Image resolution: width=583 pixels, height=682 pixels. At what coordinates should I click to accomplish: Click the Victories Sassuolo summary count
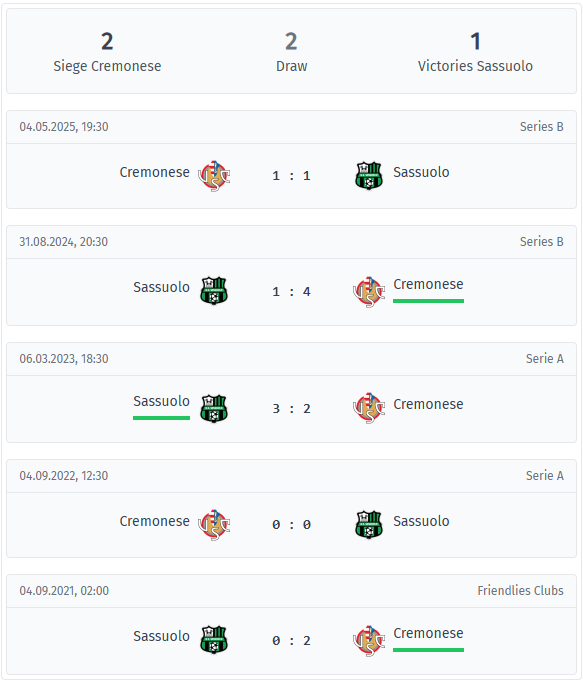(x=475, y=41)
